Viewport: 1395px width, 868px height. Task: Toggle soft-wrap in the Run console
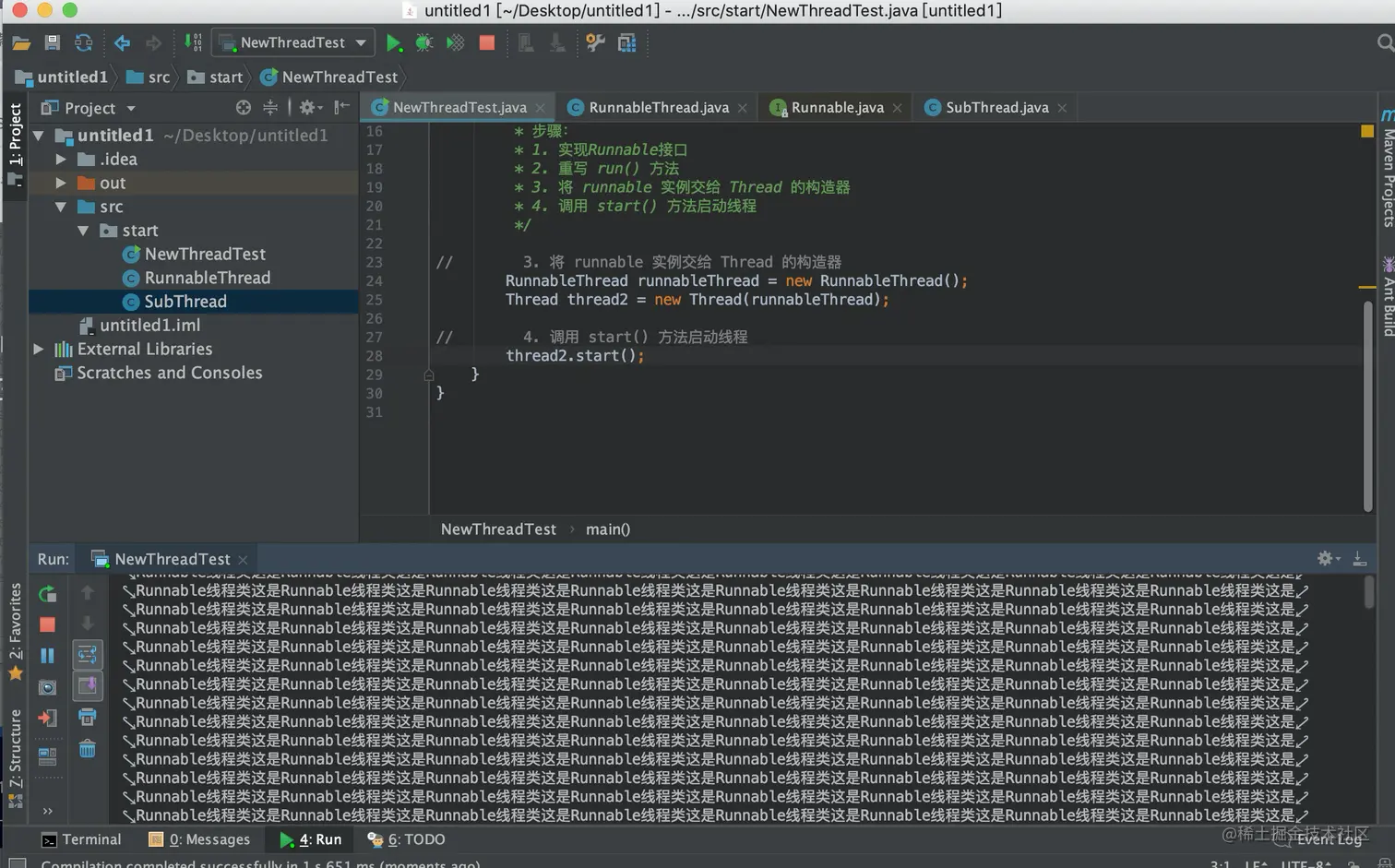tap(87, 655)
